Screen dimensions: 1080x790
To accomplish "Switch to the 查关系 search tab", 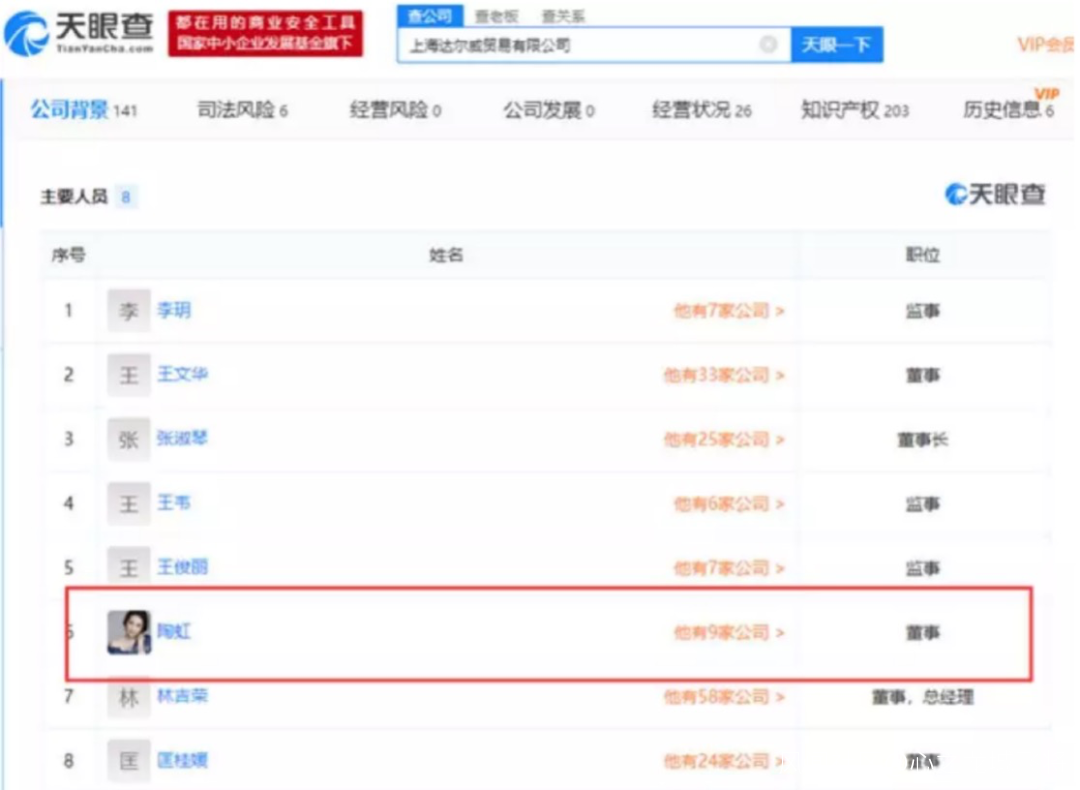I will pos(563,16).
